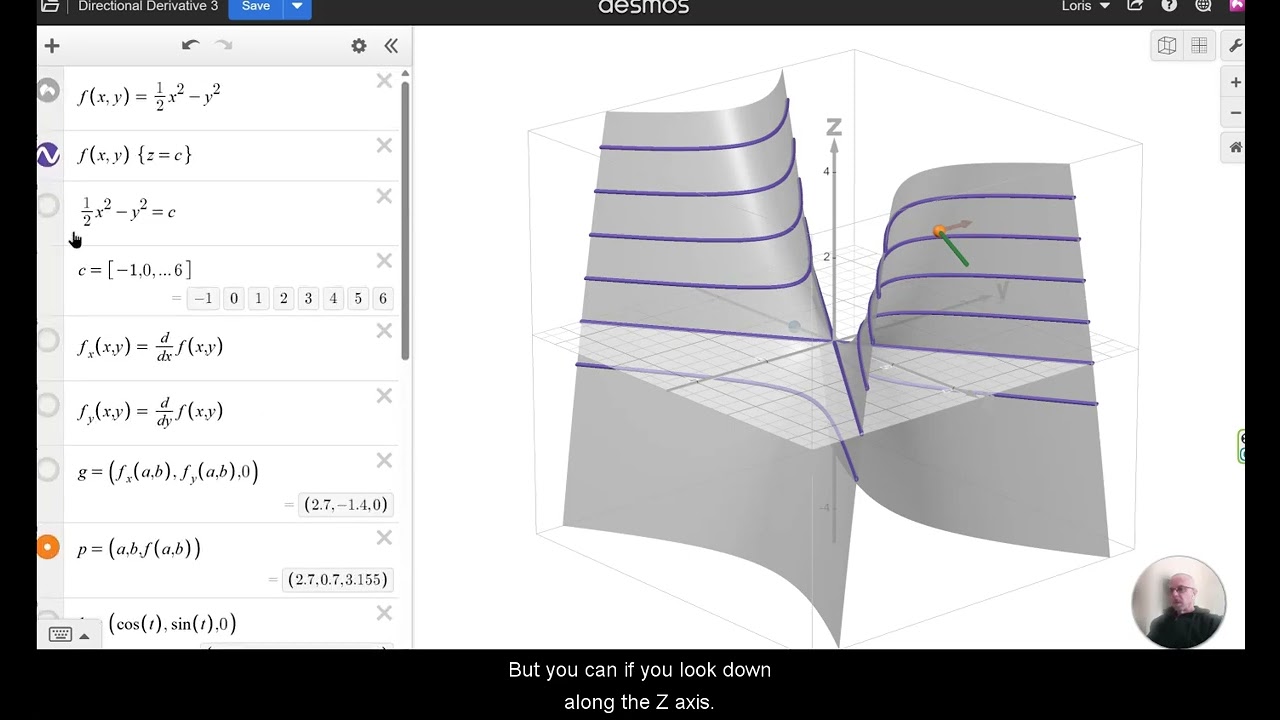
Task: Open the language selector globe
Action: point(1203,6)
